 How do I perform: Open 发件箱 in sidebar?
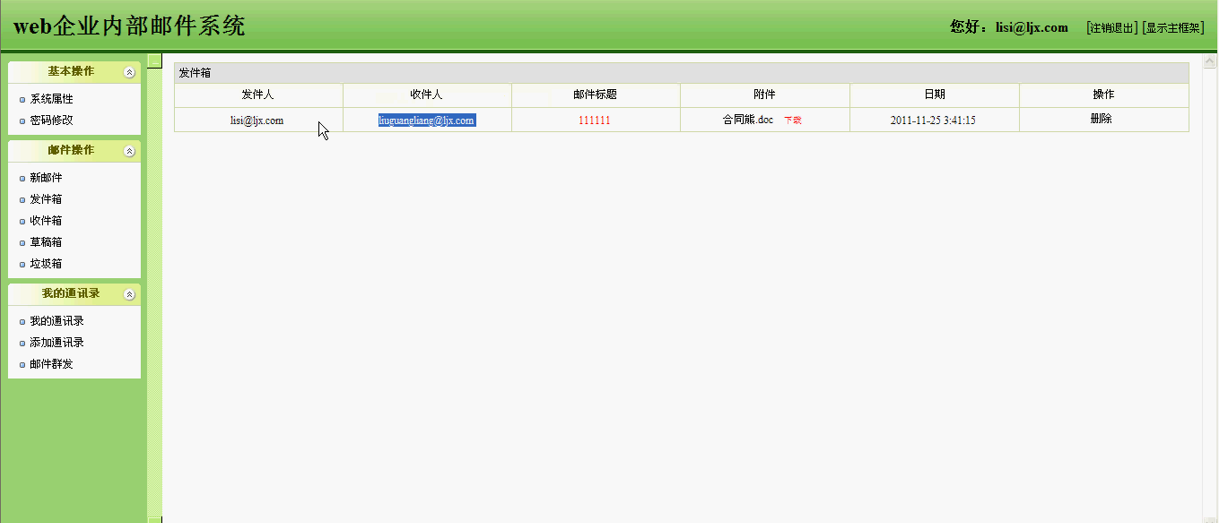tap(46, 199)
